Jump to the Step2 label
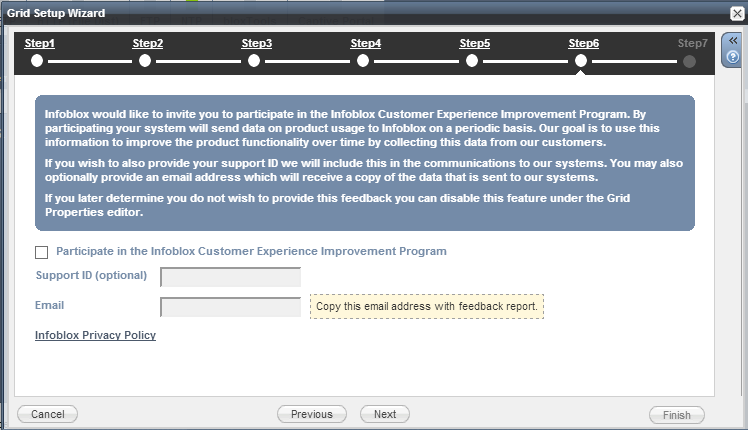This screenshot has width=748, height=430. click(x=148, y=44)
